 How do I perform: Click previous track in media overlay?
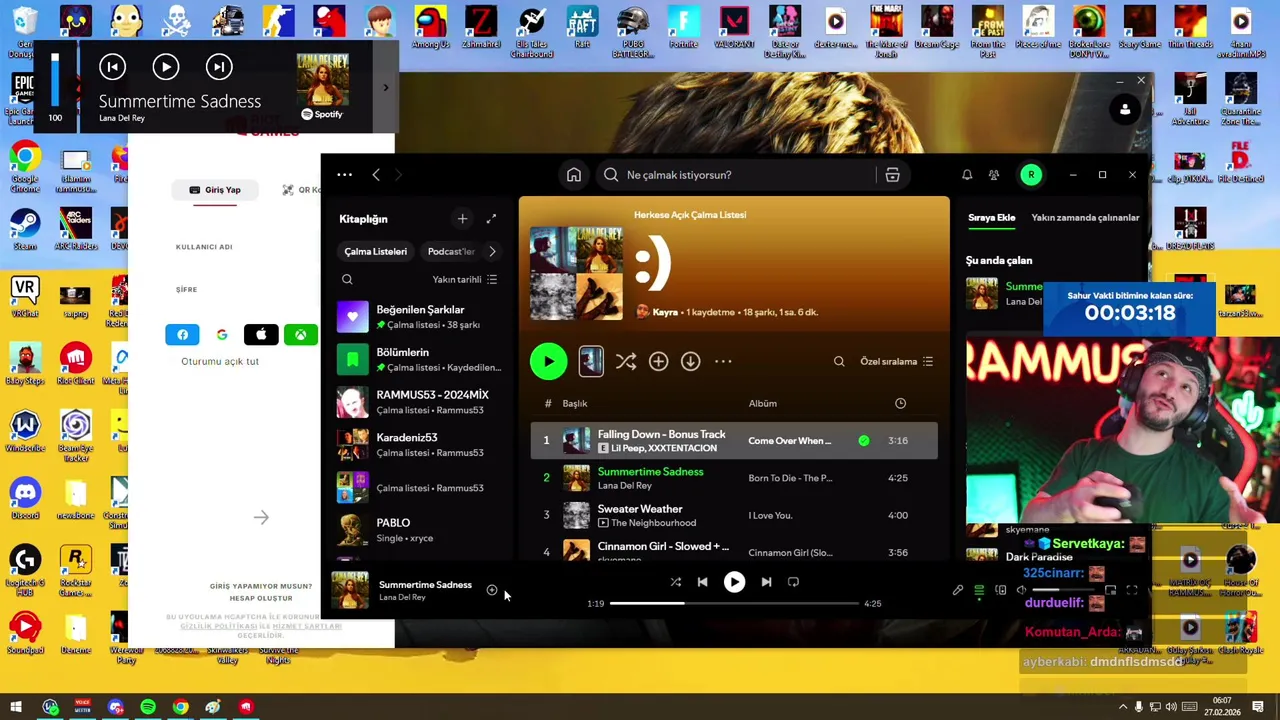pyautogui.click(x=112, y=67)
